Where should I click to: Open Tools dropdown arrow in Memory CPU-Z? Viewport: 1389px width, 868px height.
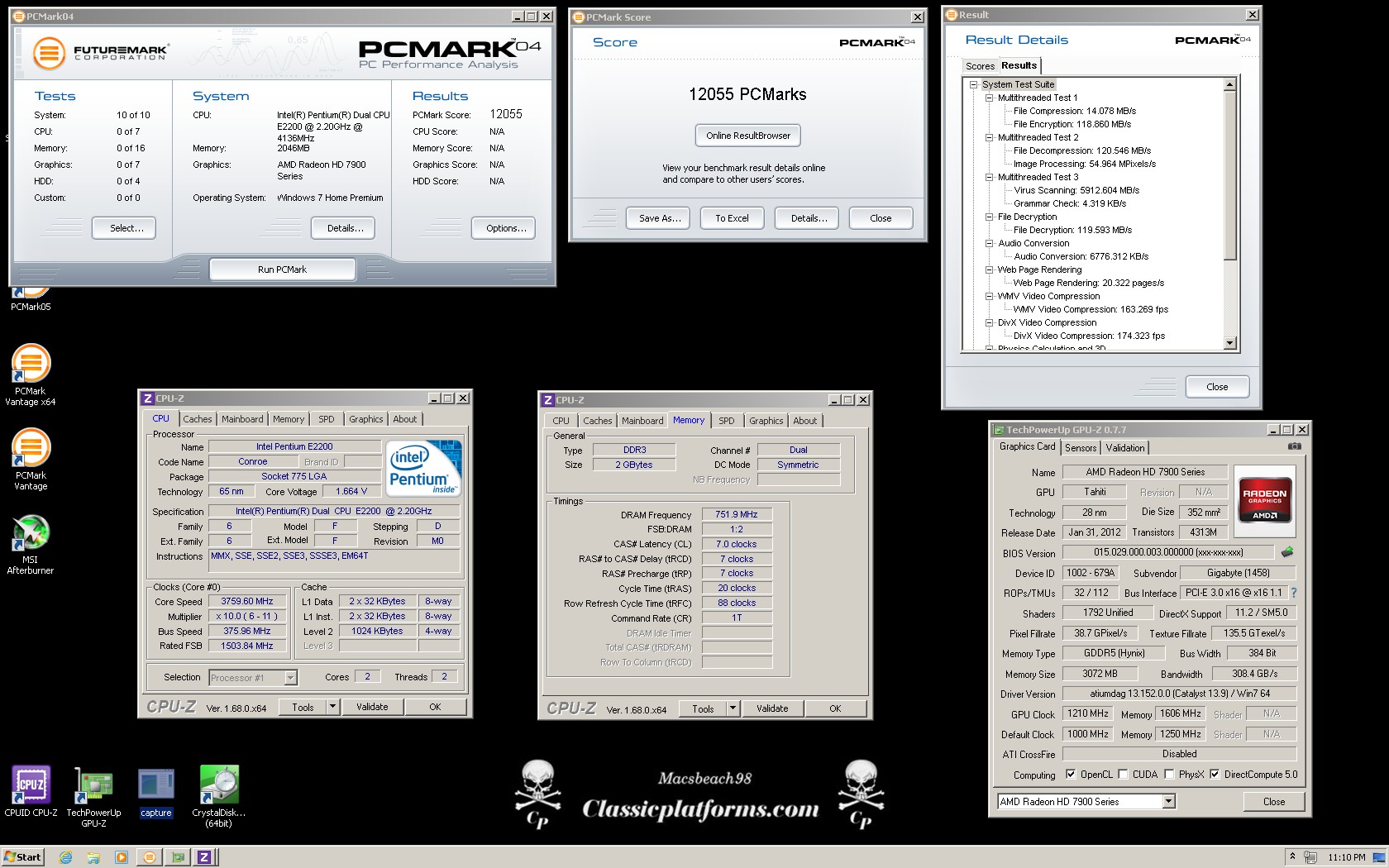[x=733, y=708]
